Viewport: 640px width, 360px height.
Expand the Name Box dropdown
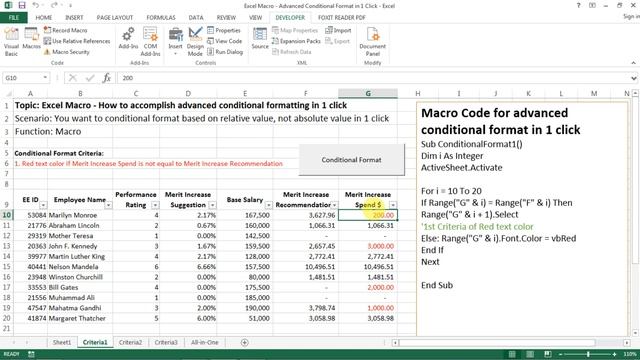pos(45,78)
